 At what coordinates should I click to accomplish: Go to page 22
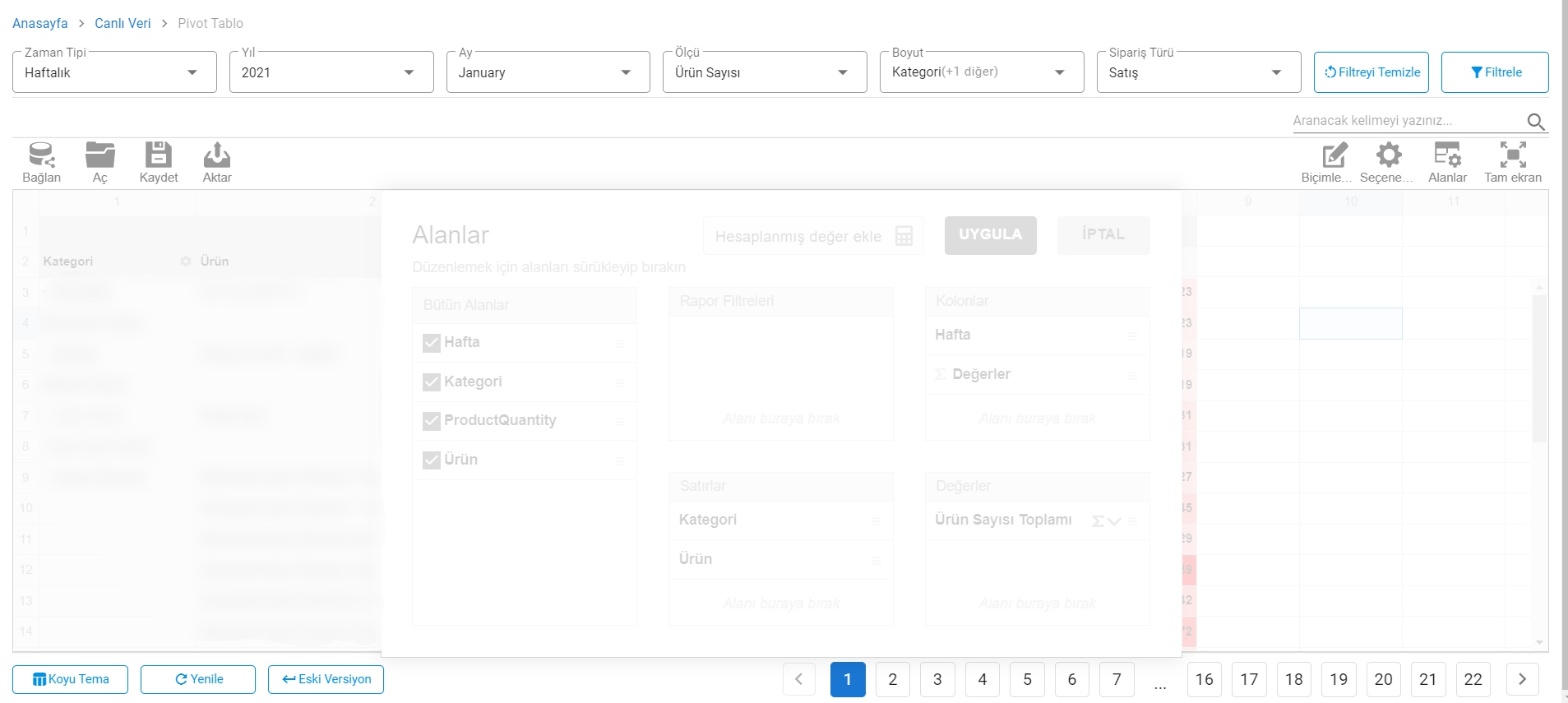[1473, 679]
